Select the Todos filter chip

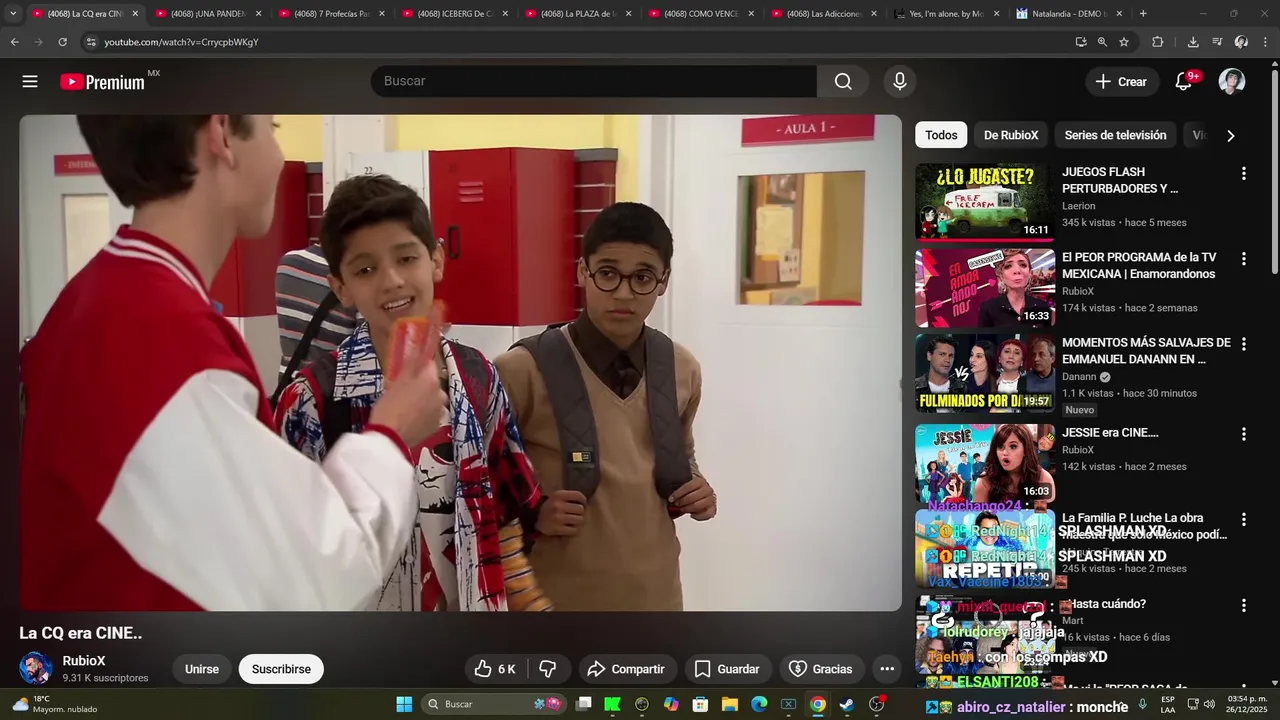click(941, 135)
